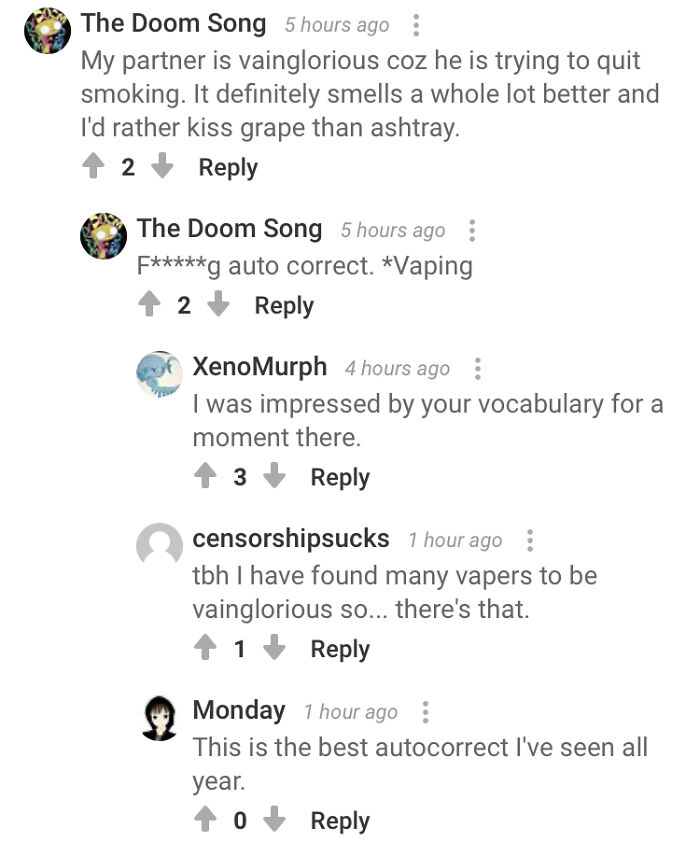
Task: Upvote censorshipsucks' comment
Action: 206,648
